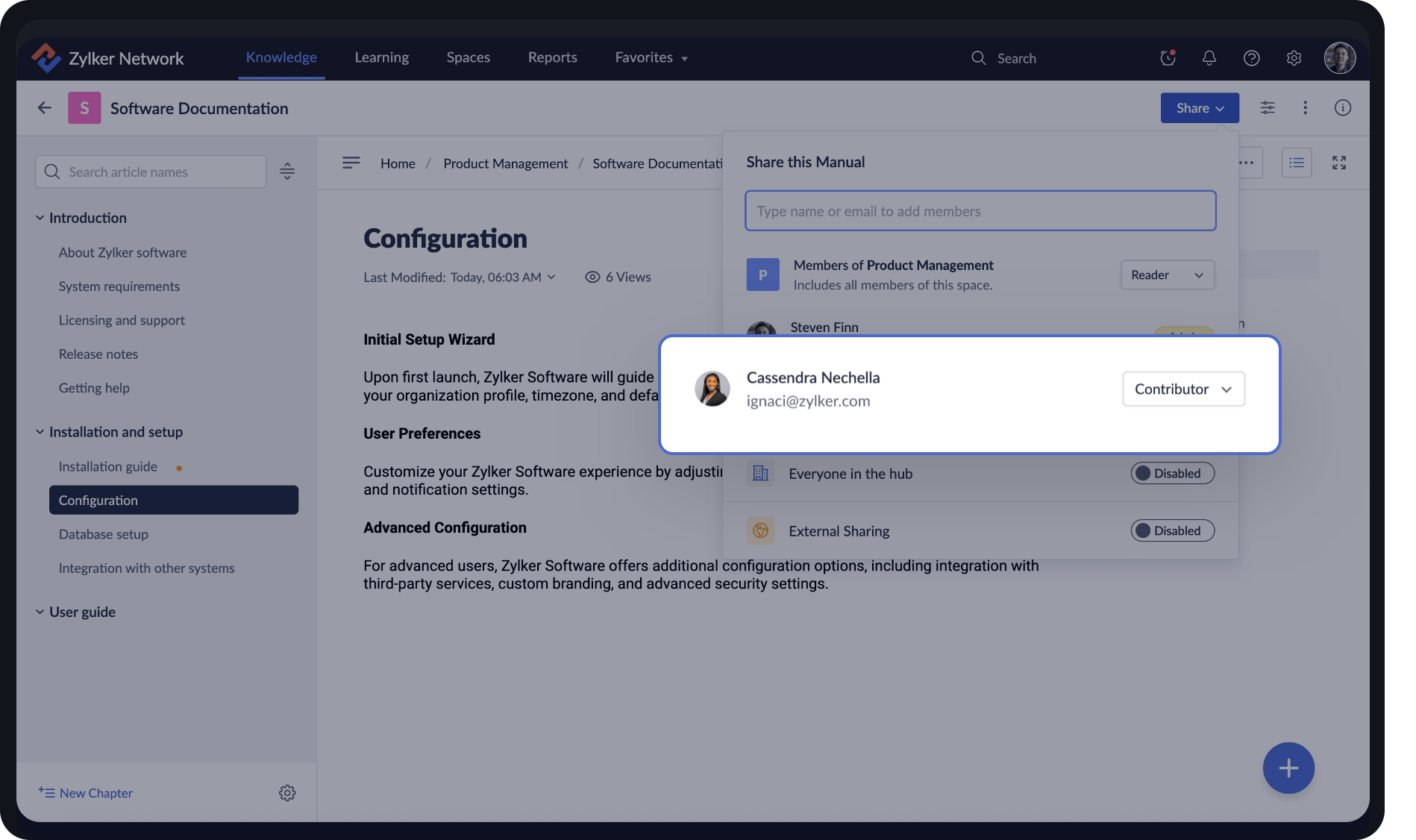
Task: Enable the External Sharing toggle
Action: click(x=1172, y=530)
